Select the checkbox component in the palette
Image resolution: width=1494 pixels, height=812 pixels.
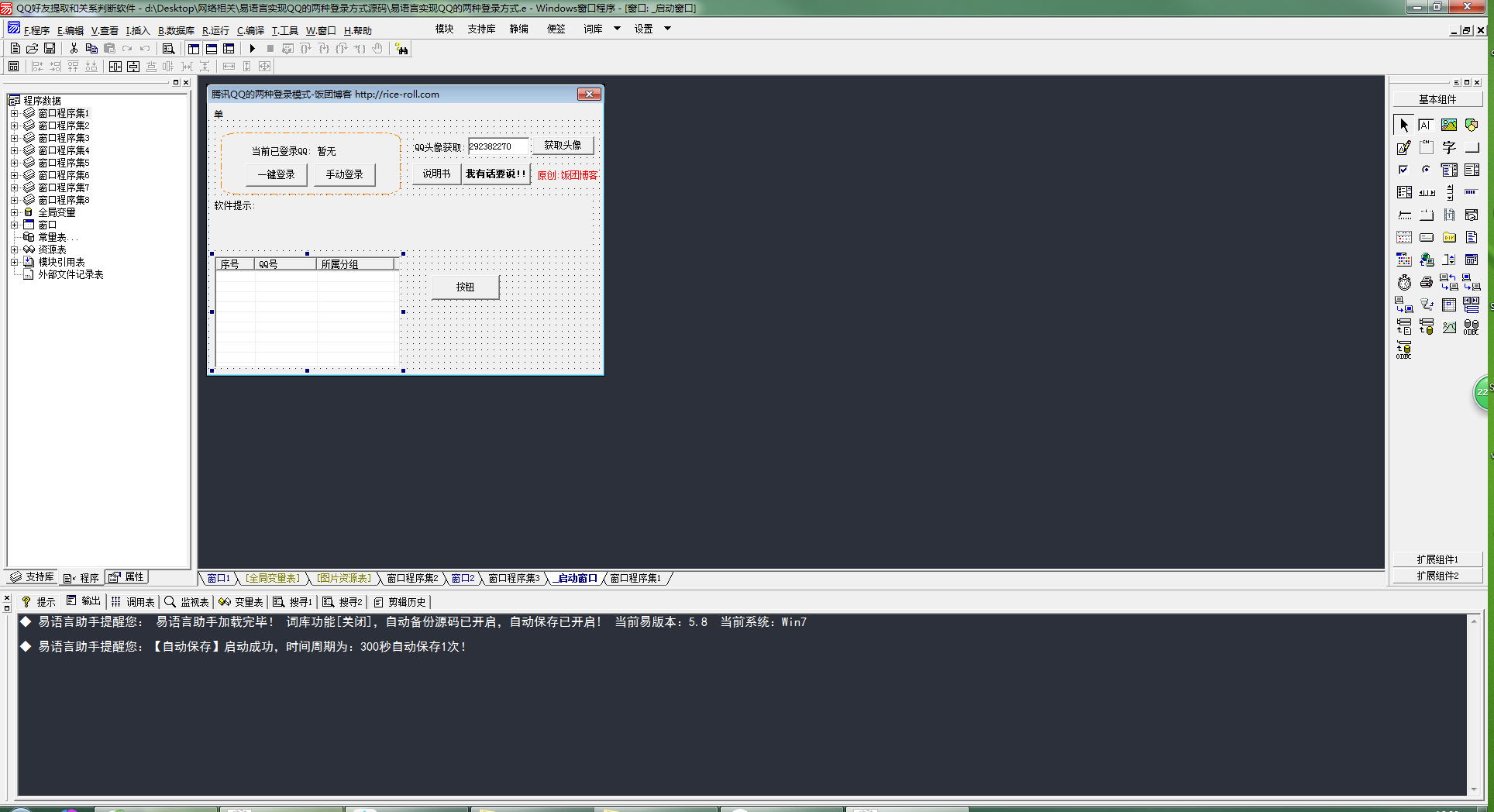click(1404, 170)
